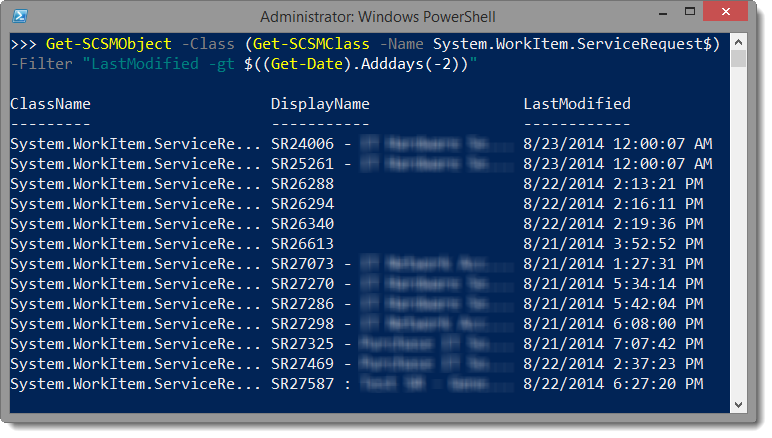Click the DisplayName column header

(320, 104)
